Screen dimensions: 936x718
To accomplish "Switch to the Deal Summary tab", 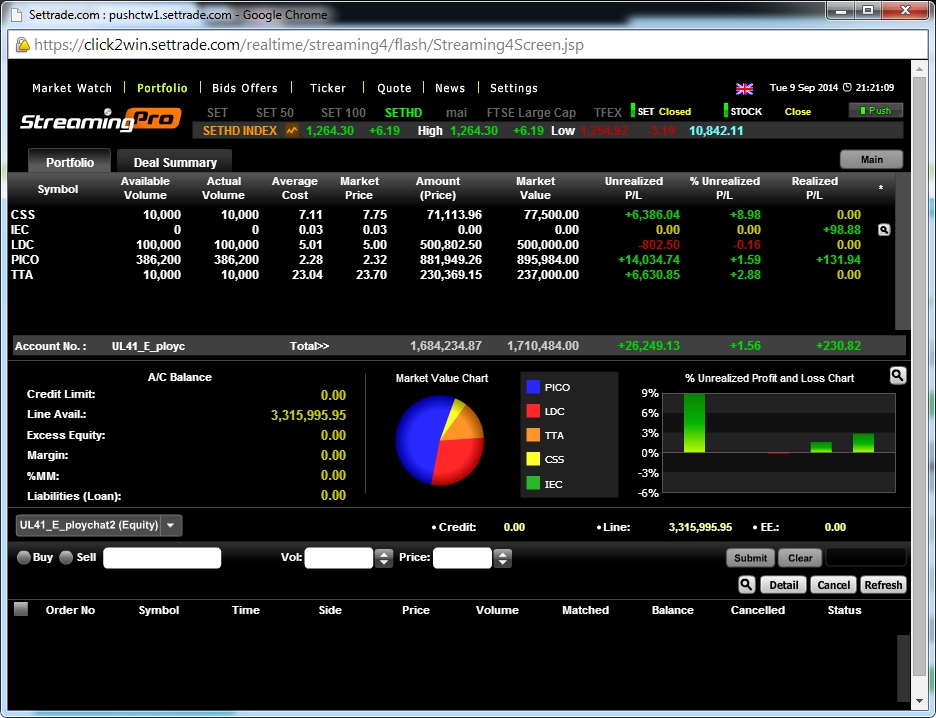I will [175, 162].
